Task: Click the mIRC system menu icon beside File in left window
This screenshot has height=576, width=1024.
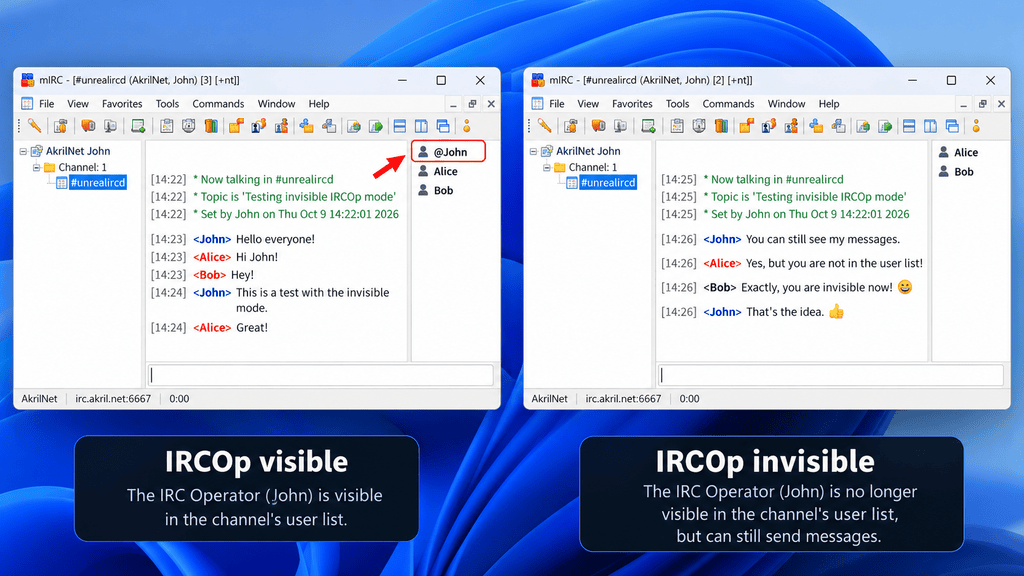Action: 27,103
